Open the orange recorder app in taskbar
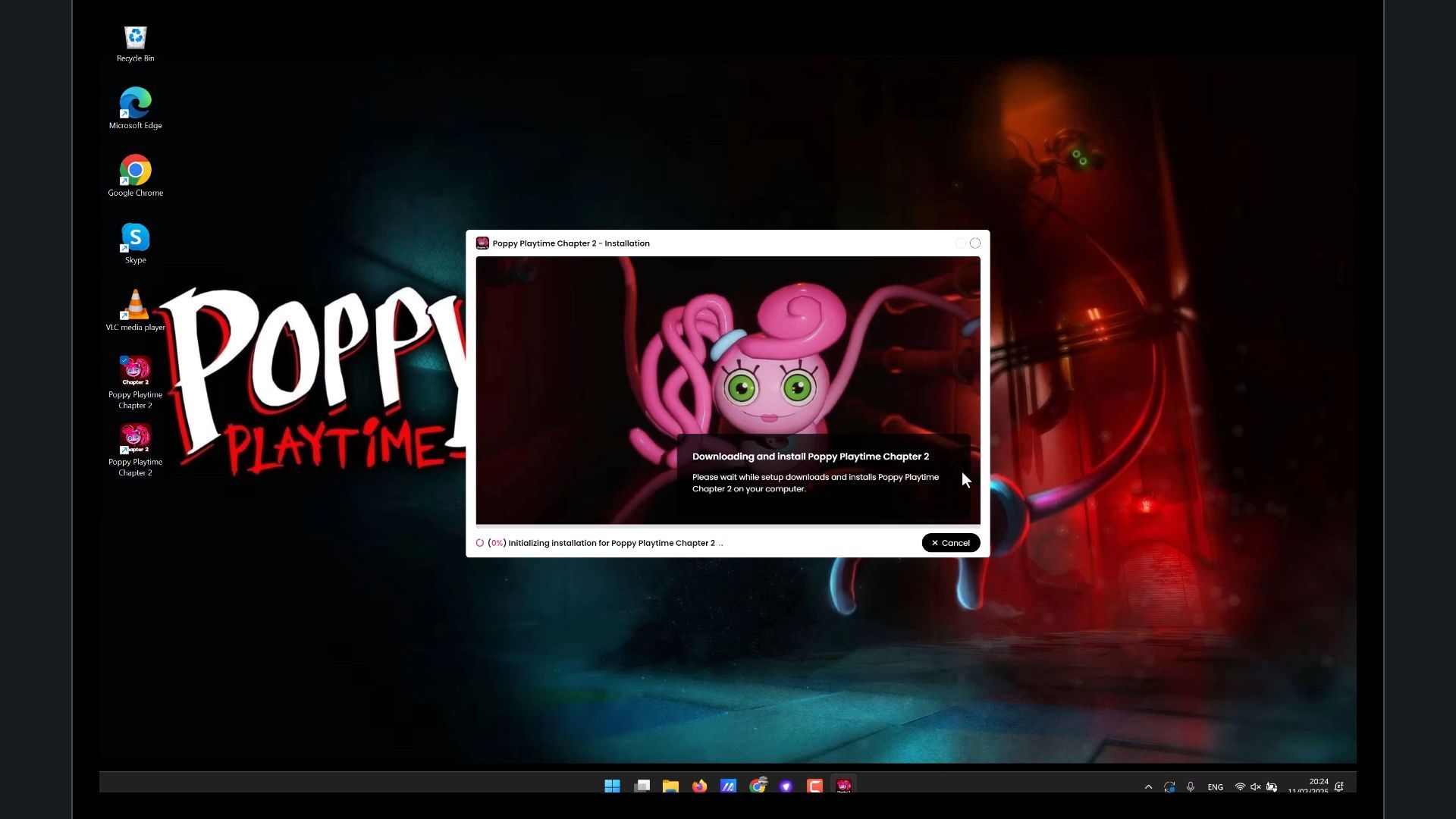Screen dimensions: 1456x819 click(x=815, y=786)
